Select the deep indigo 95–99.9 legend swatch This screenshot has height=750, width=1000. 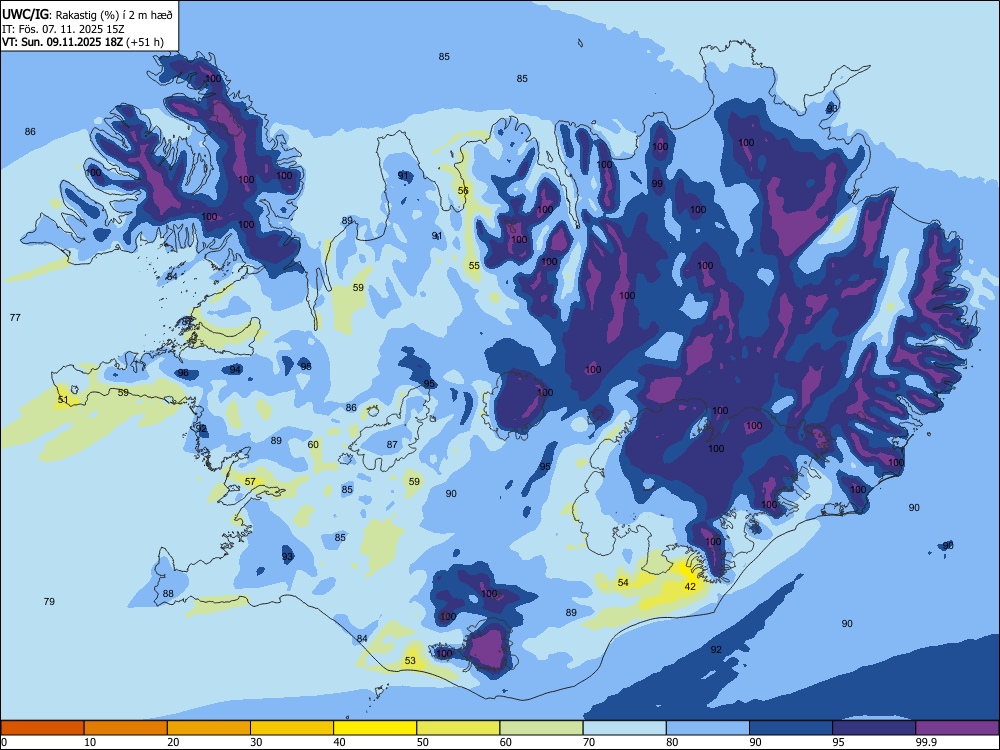coord(874,728)
